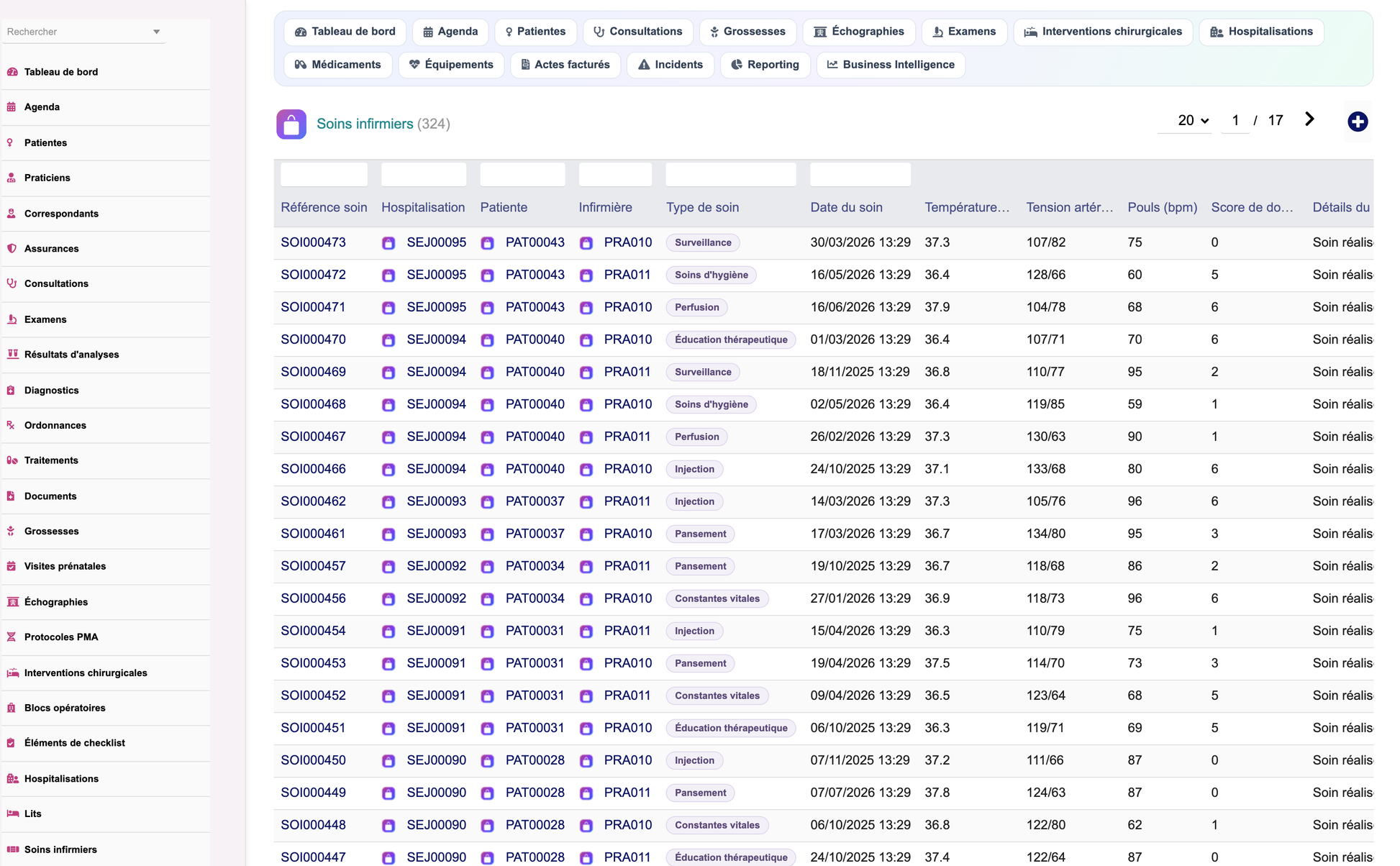Image resolution: width=1400 pixels, height=866 pixels.
Task: Open hospitalisation link SEJ00094 in row SOI000469
Action: click(x=436, y=372)
